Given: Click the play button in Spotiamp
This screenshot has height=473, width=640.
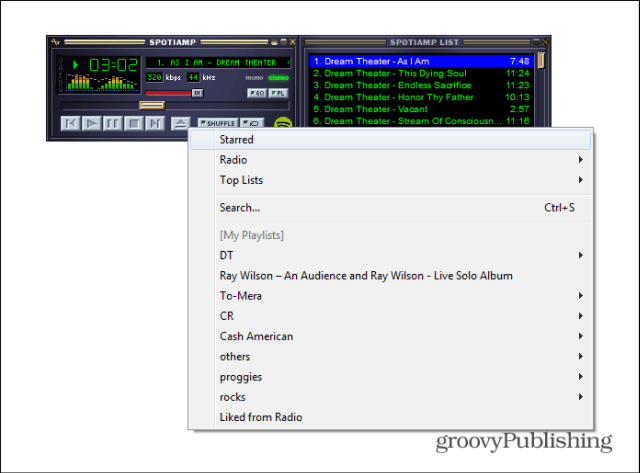Looking at the screenshot, I should (x=91, y=123).
